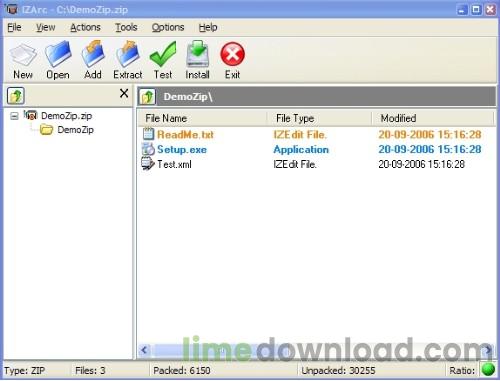Click the Packed: 6150 status entry
The image size is (500, 381).
point(182,370)
